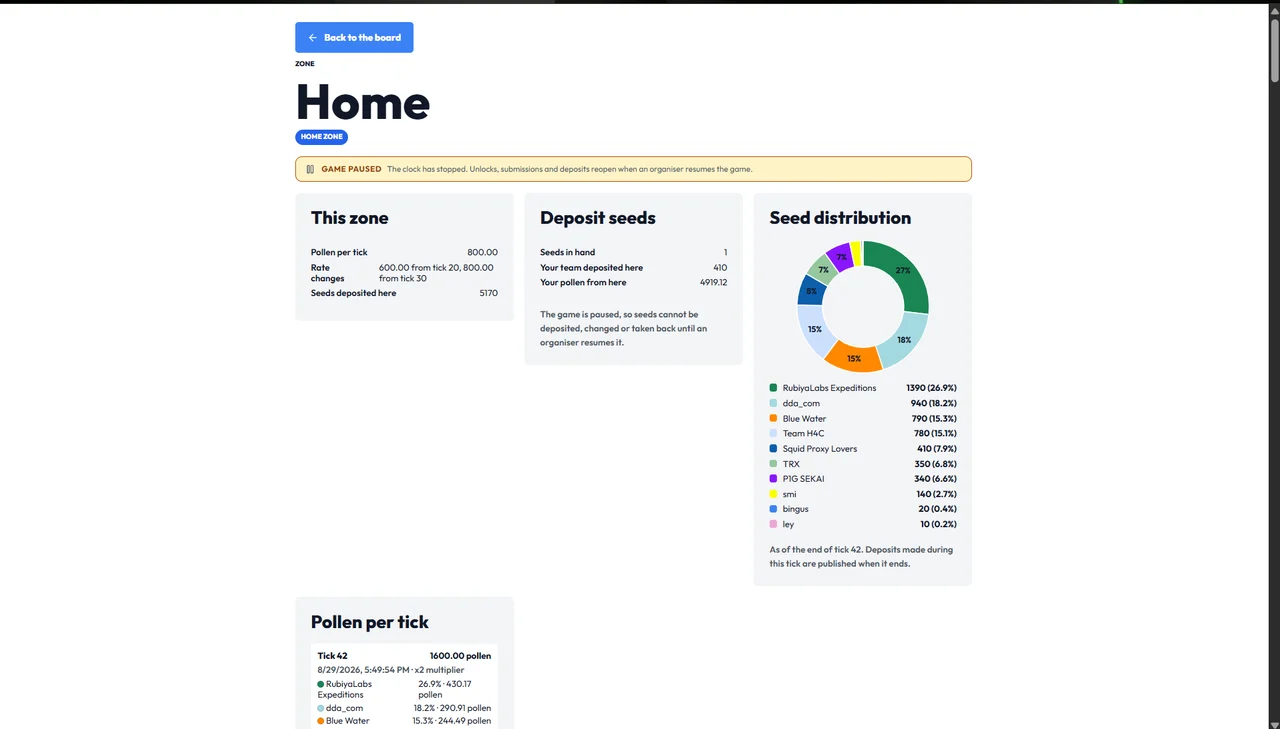Click the "Your team deposited here" label
The height and width of the screenshot is (729, 1280).
coord(592,267)
